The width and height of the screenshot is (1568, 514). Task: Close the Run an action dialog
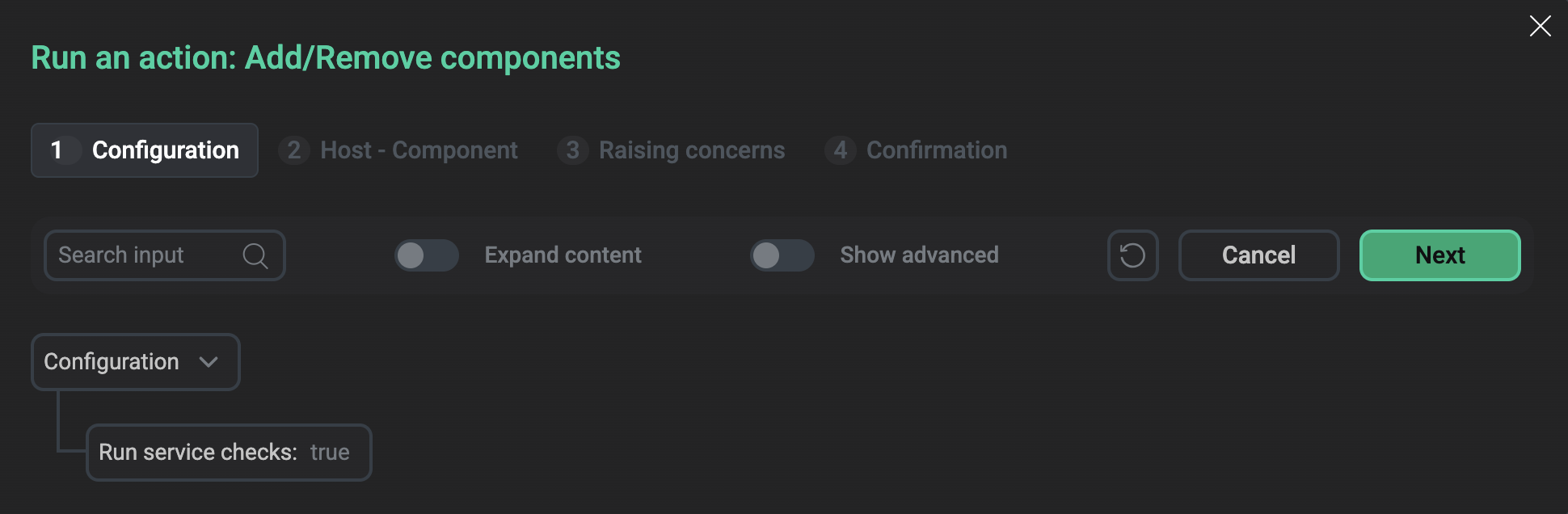1540,26
